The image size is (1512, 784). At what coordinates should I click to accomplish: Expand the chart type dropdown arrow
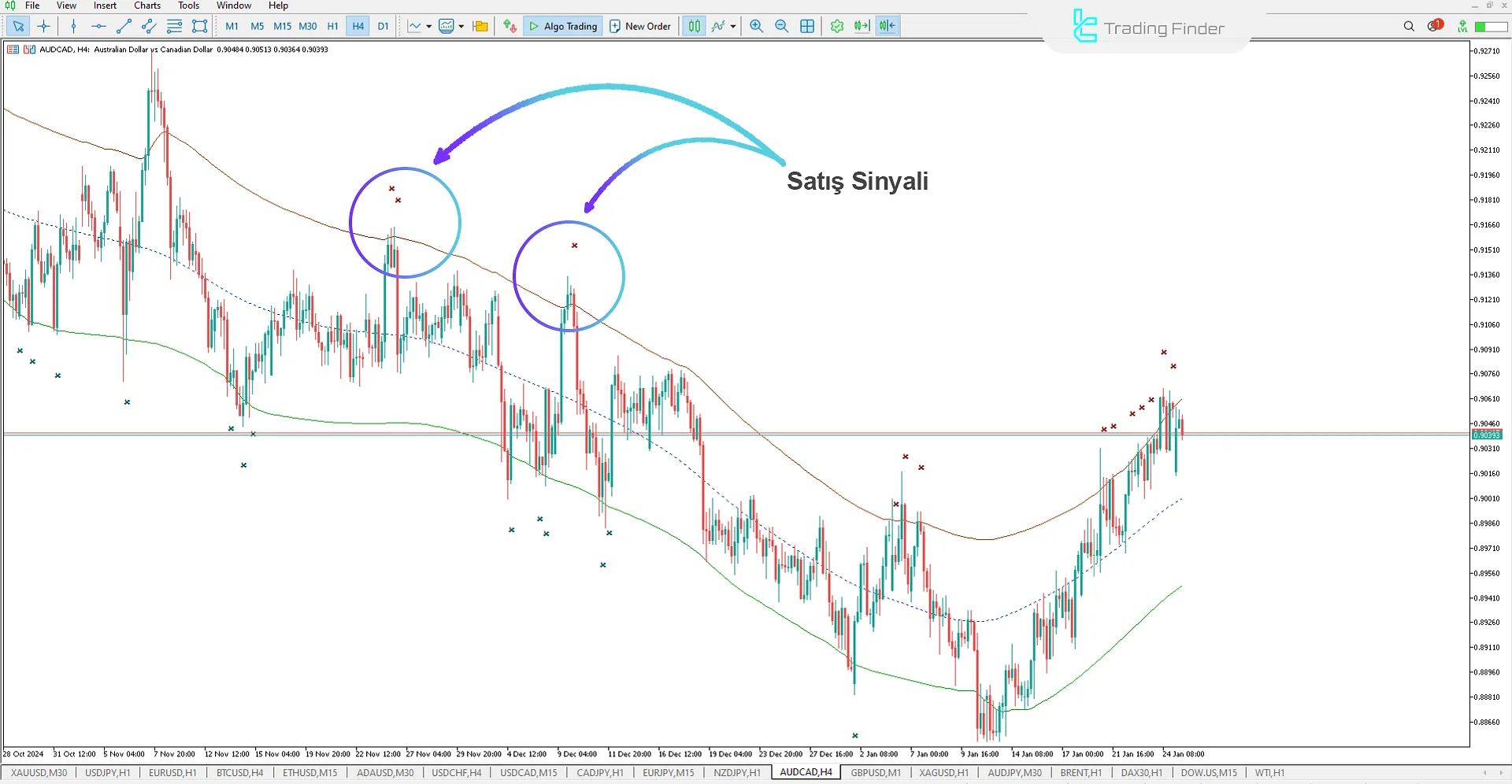point(429,26)
